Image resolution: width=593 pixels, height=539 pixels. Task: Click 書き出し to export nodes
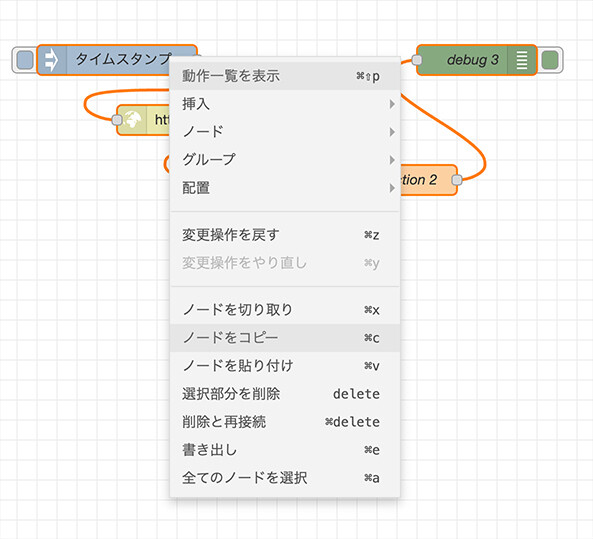[x=285, y=450]
